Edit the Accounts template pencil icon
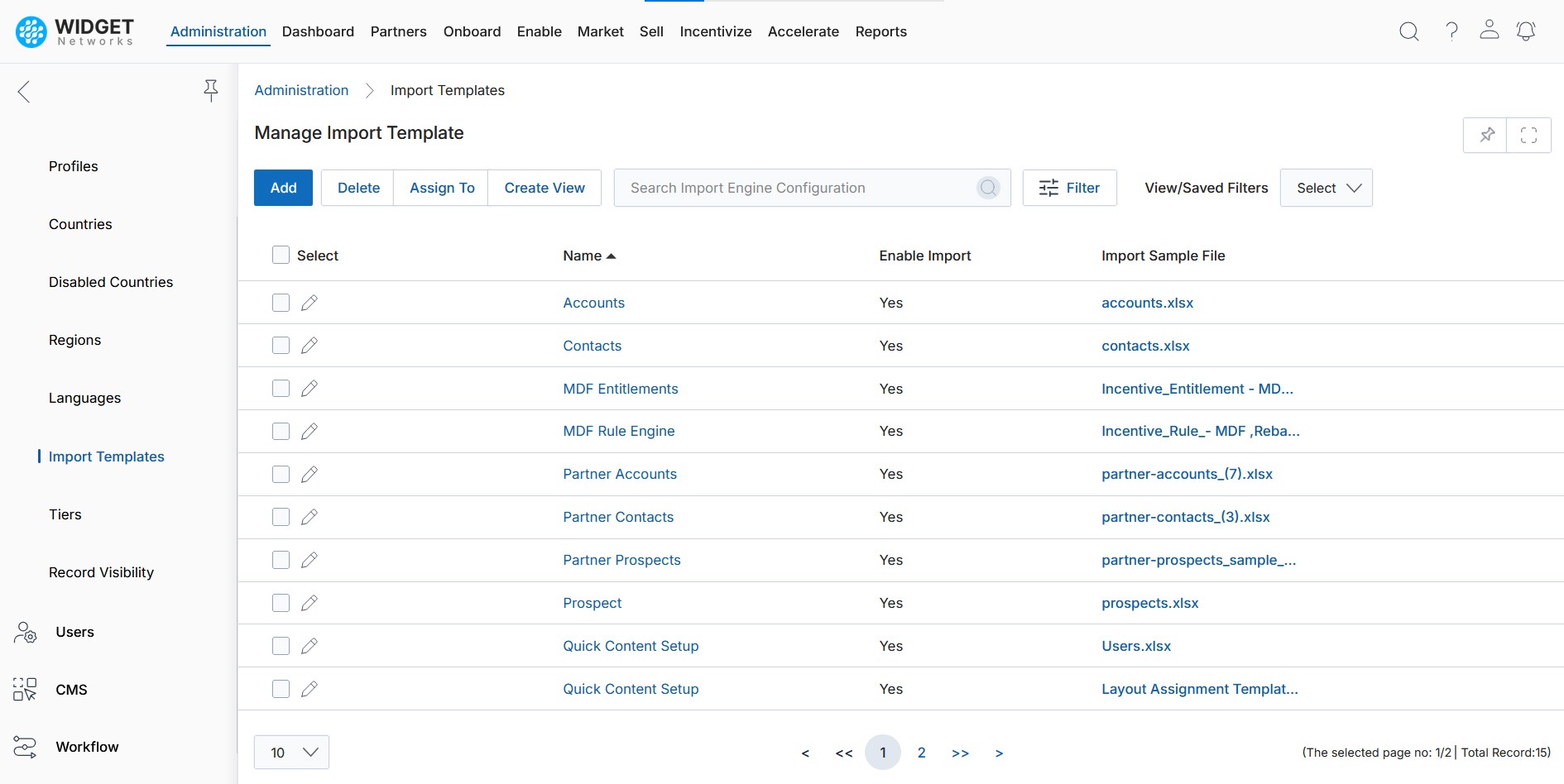 pos(309,303)
